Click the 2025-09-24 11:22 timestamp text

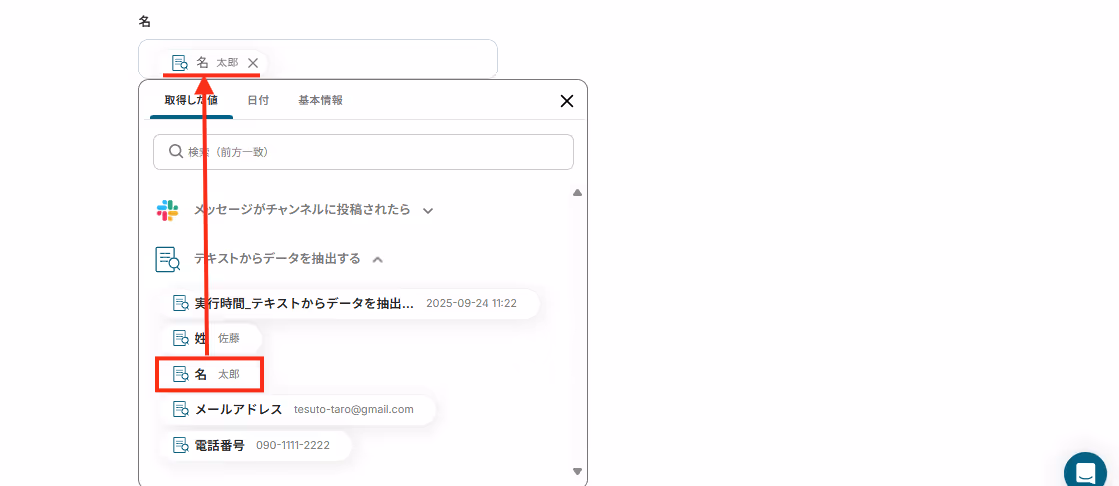[x=471, y=303]
